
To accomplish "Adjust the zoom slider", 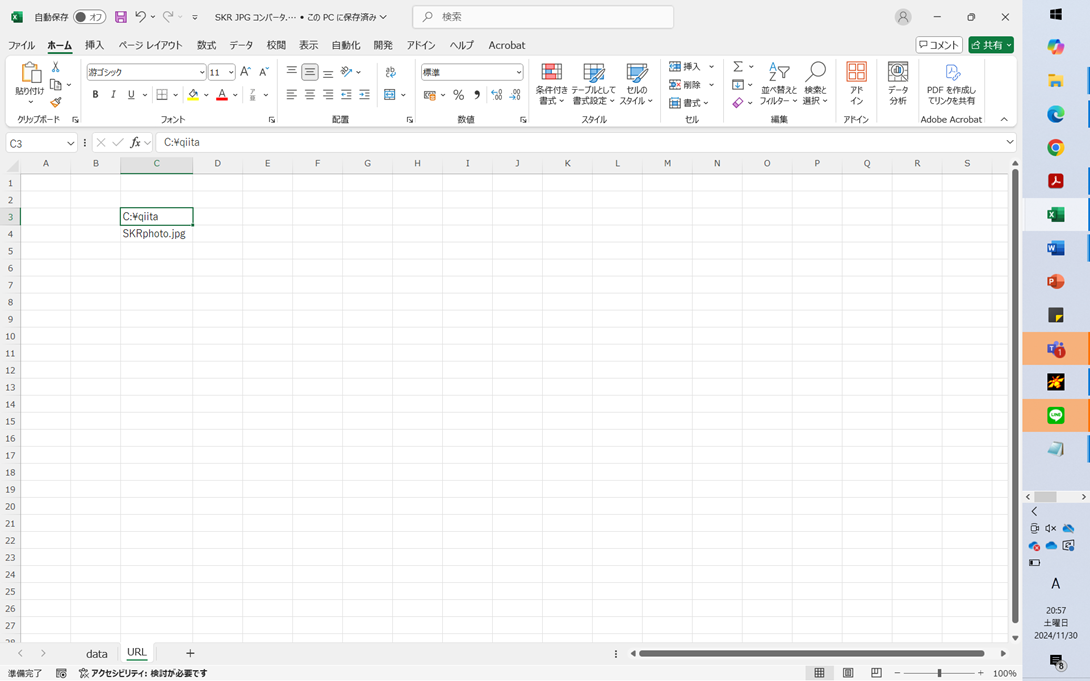I will click(939, 673).
